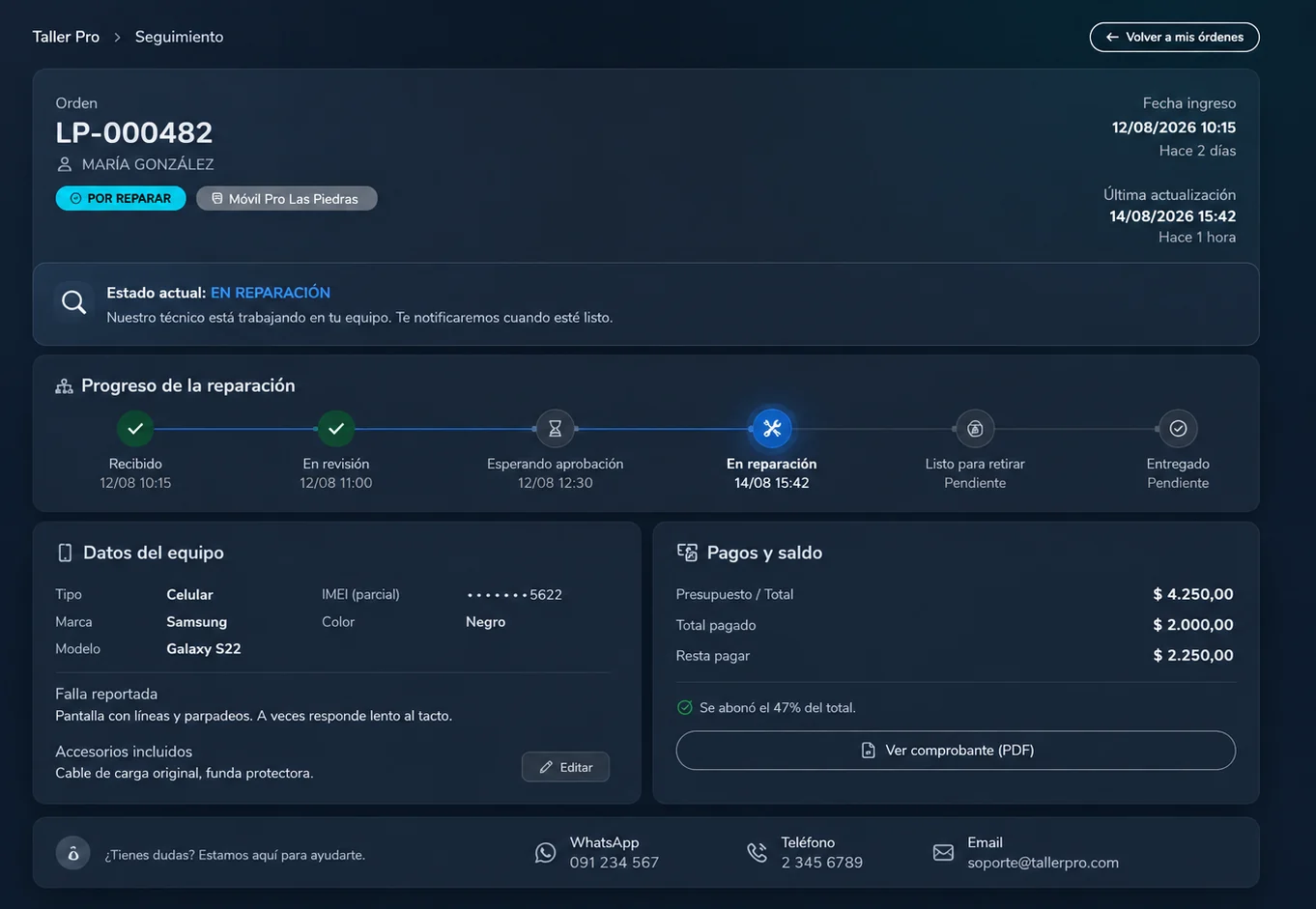The image size is (1316, 909).
Task: Click WhatsApp number 091 234 567
Action: [x=614, y=863]
